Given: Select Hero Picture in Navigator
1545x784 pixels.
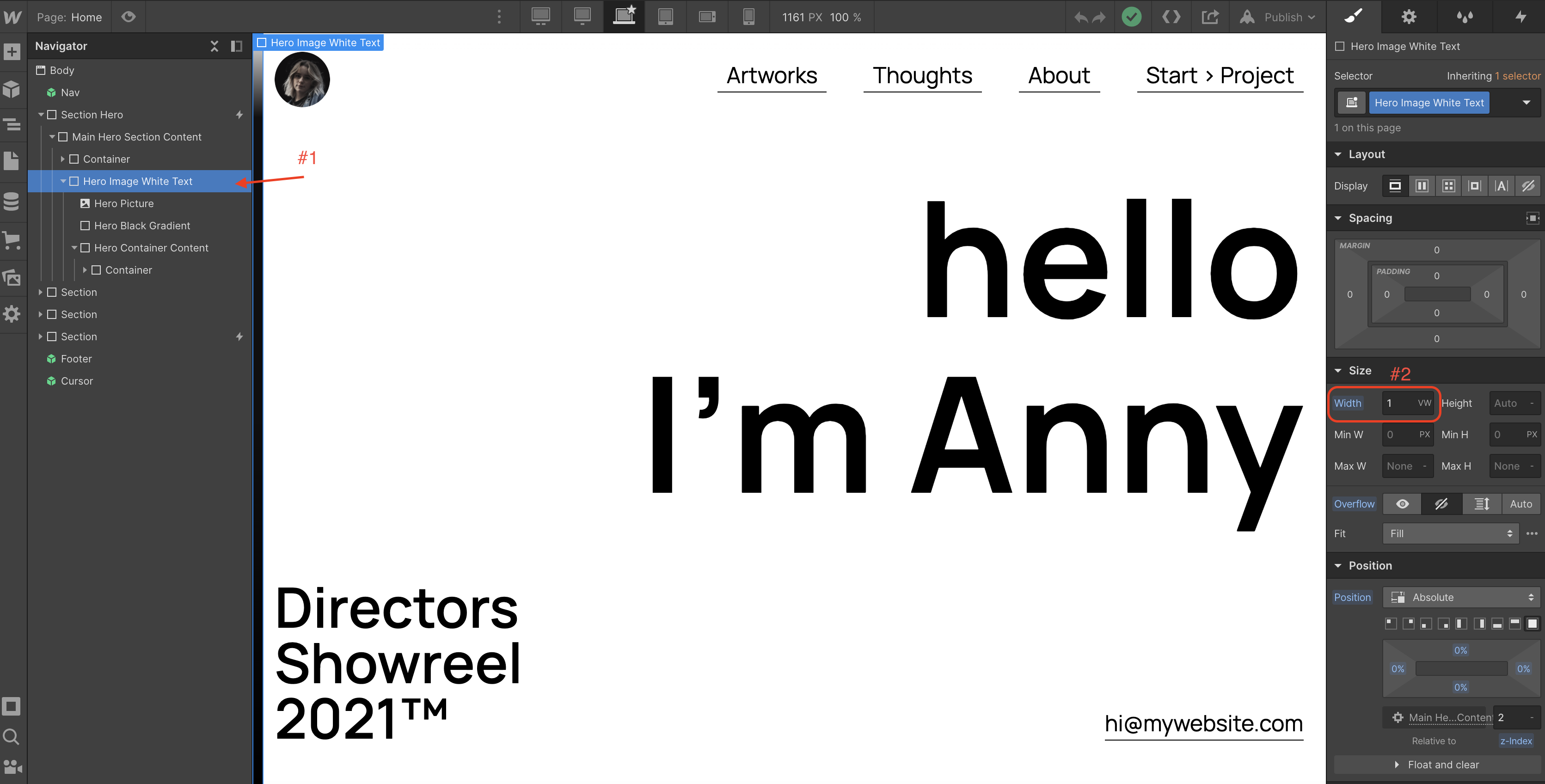Looking at the screenshot, I should point(123,203).
